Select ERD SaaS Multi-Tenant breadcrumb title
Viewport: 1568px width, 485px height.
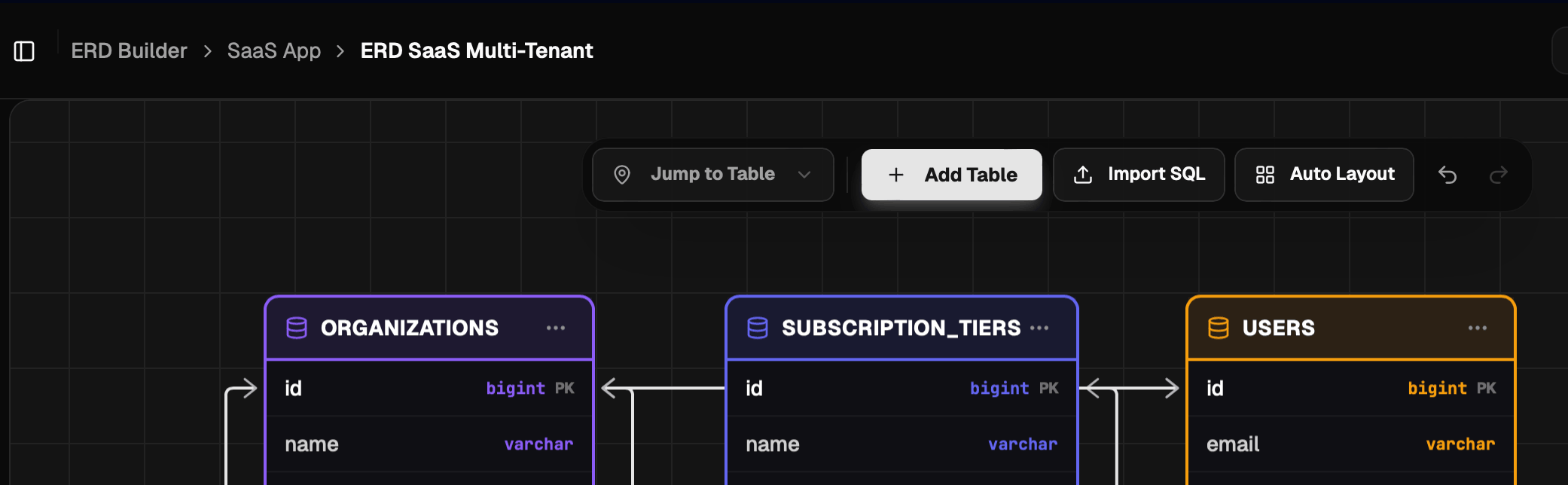[x=477, y=51]
